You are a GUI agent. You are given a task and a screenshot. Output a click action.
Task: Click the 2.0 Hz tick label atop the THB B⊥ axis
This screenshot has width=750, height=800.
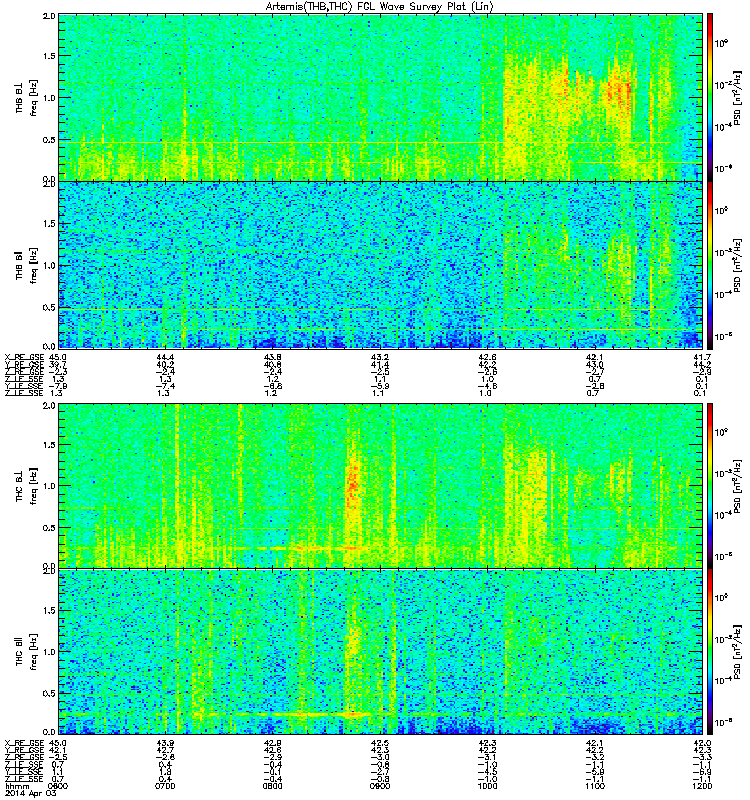point(49,16)
